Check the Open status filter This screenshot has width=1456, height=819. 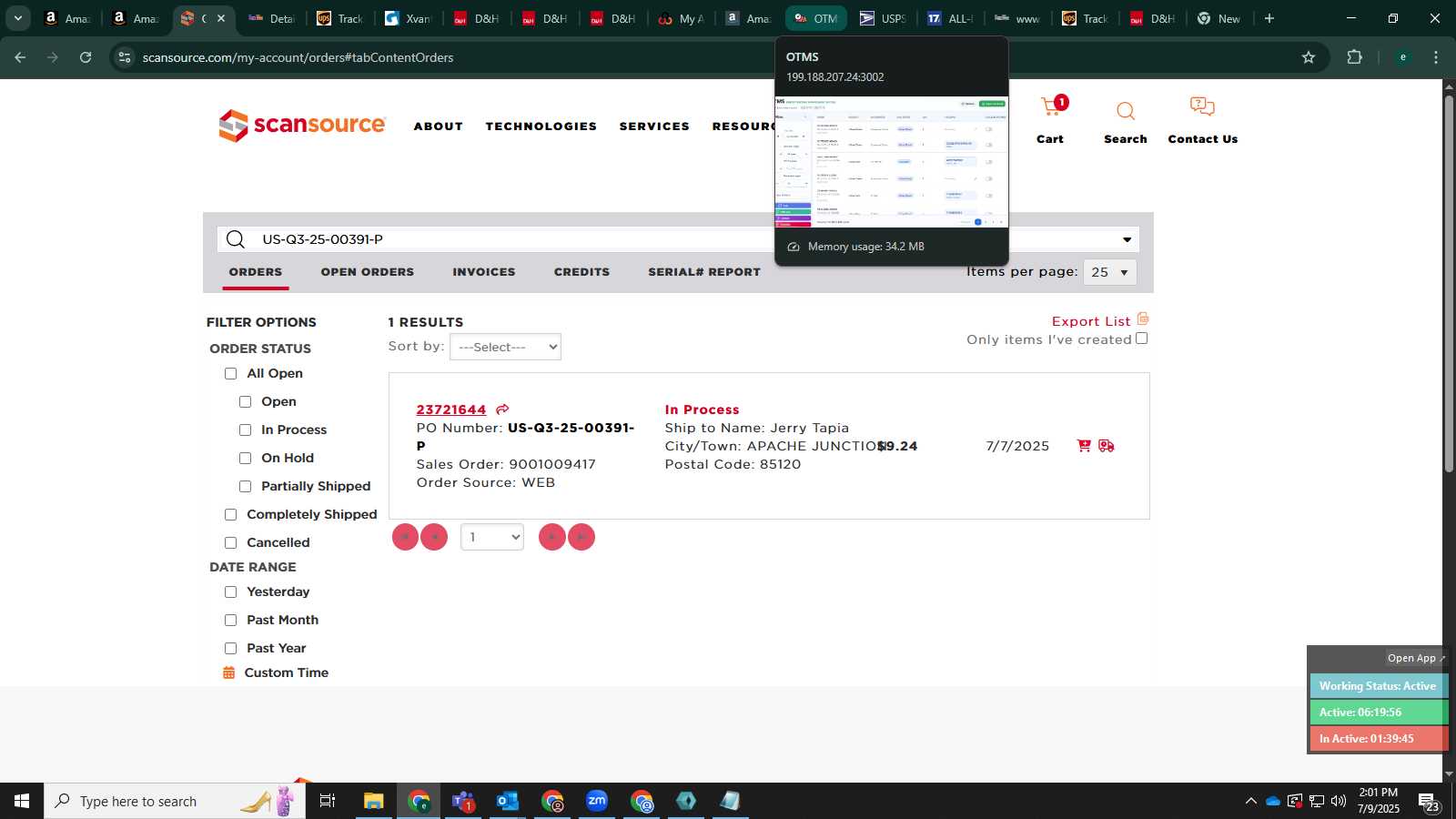[x=245, y=402]
